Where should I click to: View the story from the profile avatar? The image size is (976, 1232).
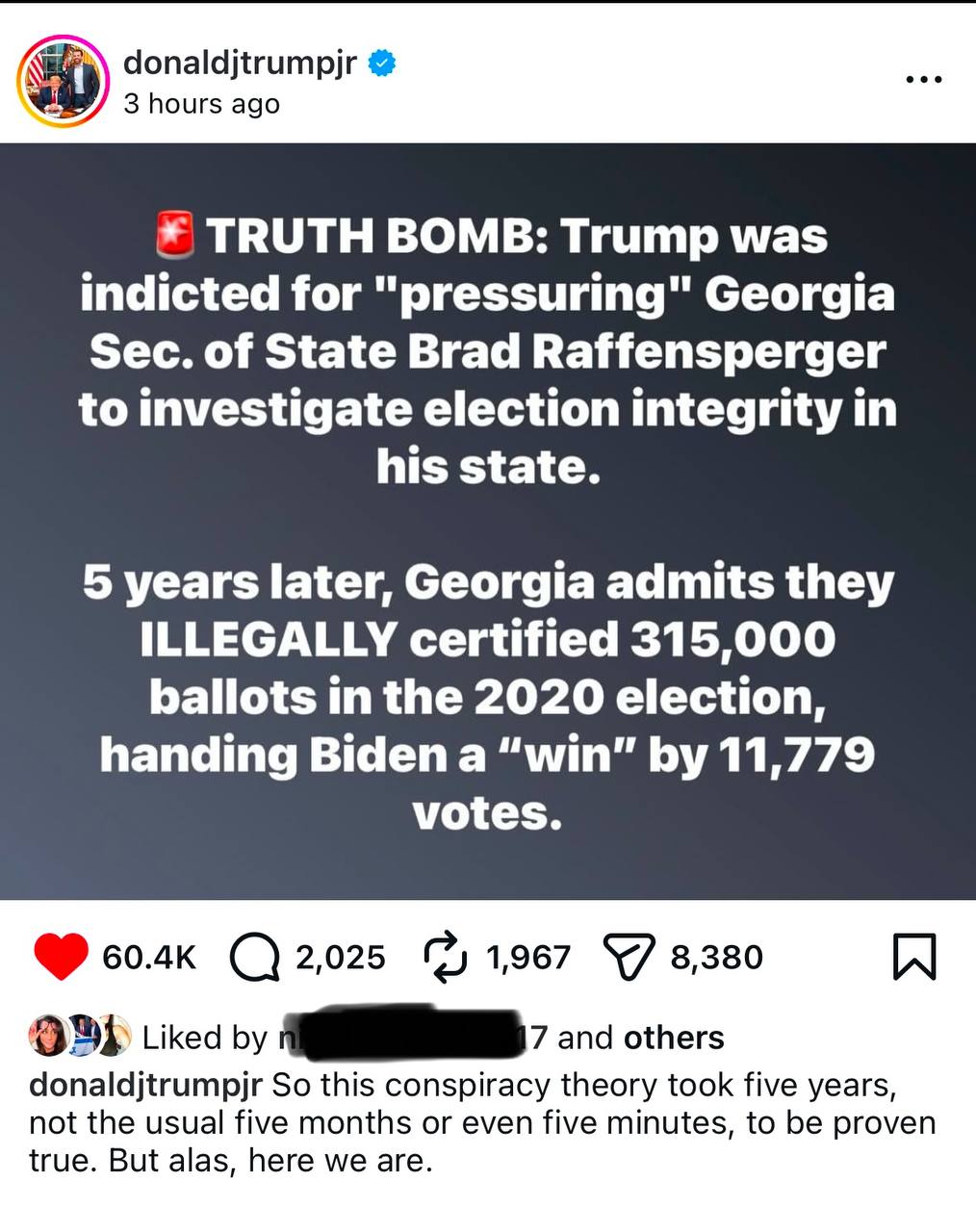pos(63,81)
